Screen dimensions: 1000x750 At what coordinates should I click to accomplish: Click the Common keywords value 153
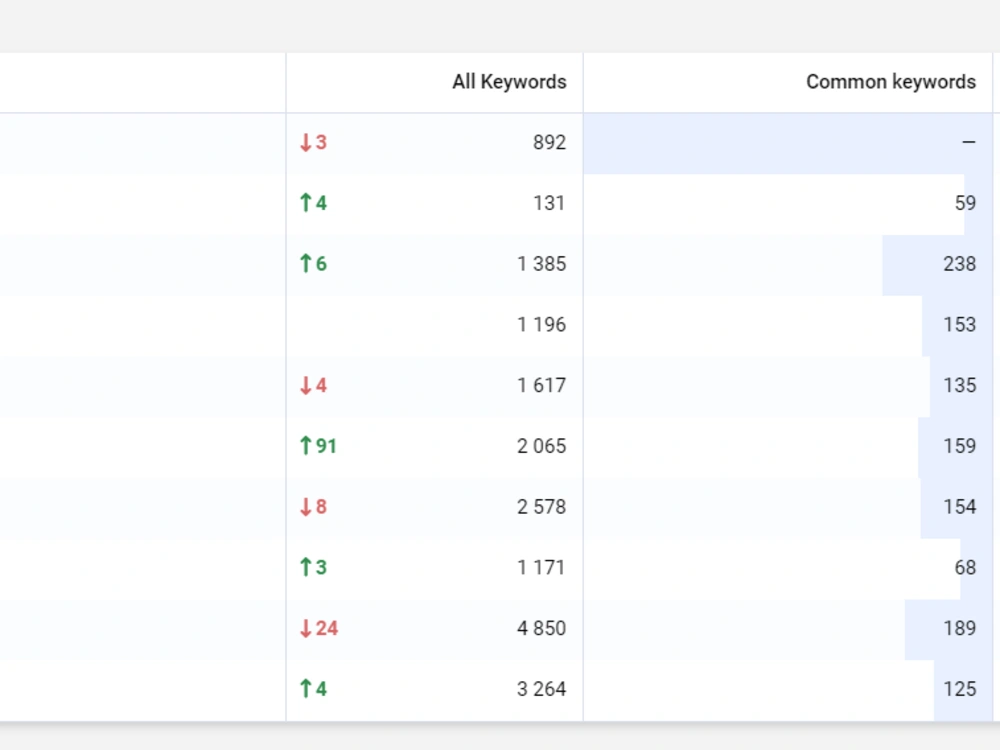pos(960,324)
